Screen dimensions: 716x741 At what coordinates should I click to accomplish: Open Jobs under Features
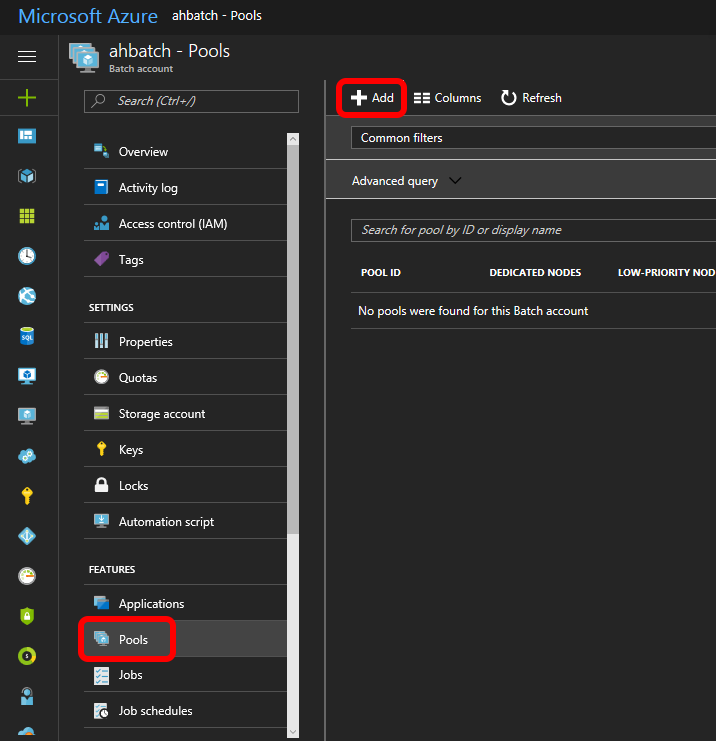(185, 674)
